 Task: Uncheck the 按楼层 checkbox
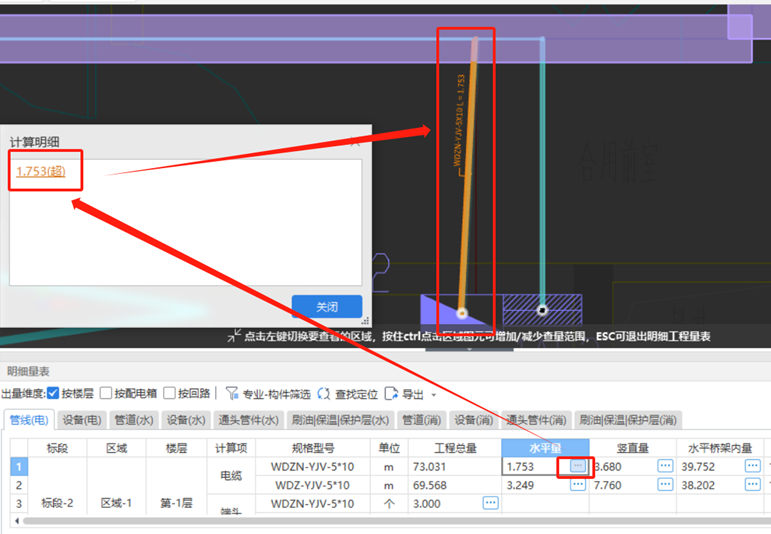(54, 394)
